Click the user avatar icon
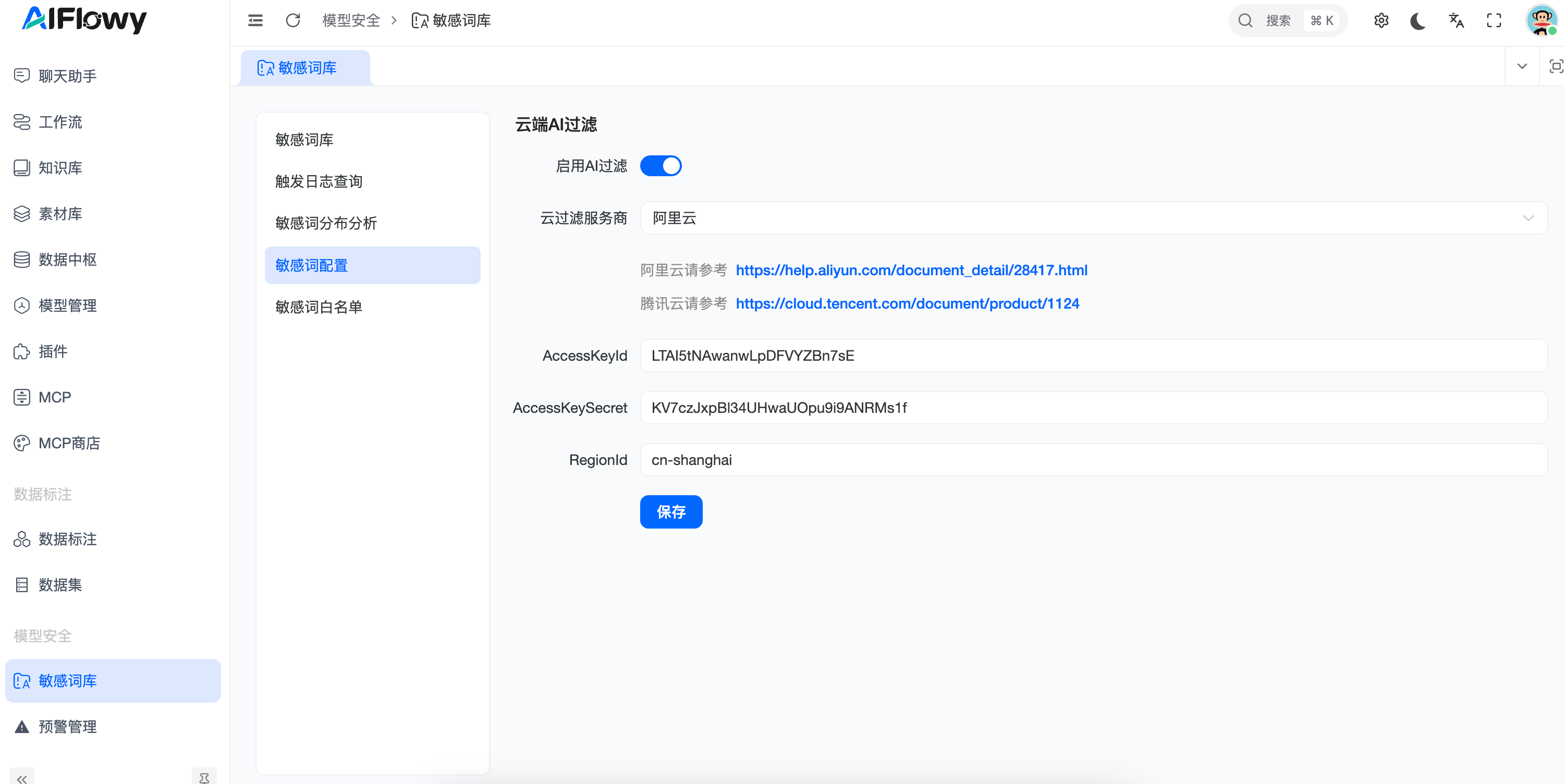The width and height of the screenshot is (1565, 784). click(x=1540, y=21)
